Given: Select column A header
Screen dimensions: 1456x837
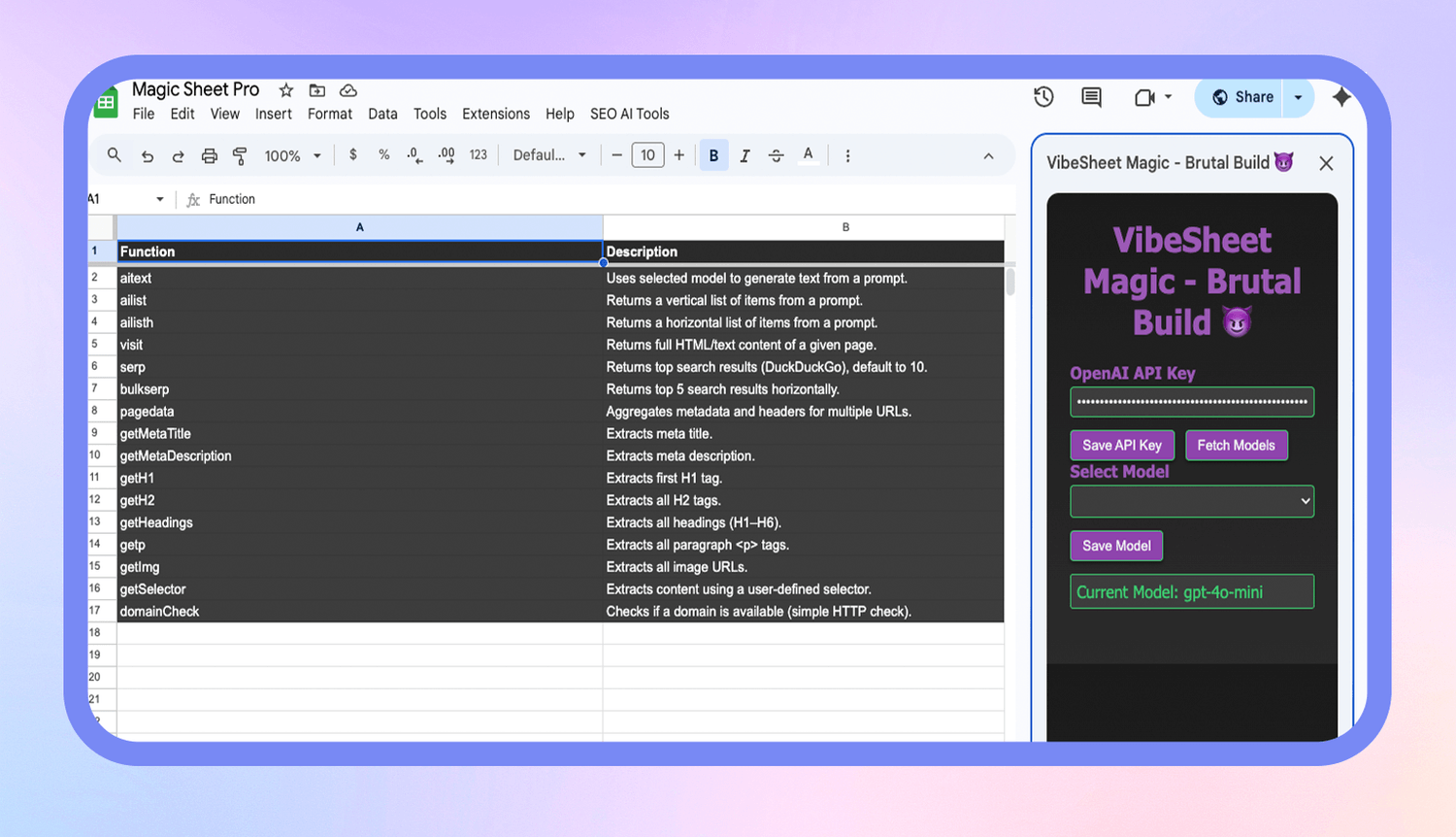Looking at the screenshot, I should point(359,227).
